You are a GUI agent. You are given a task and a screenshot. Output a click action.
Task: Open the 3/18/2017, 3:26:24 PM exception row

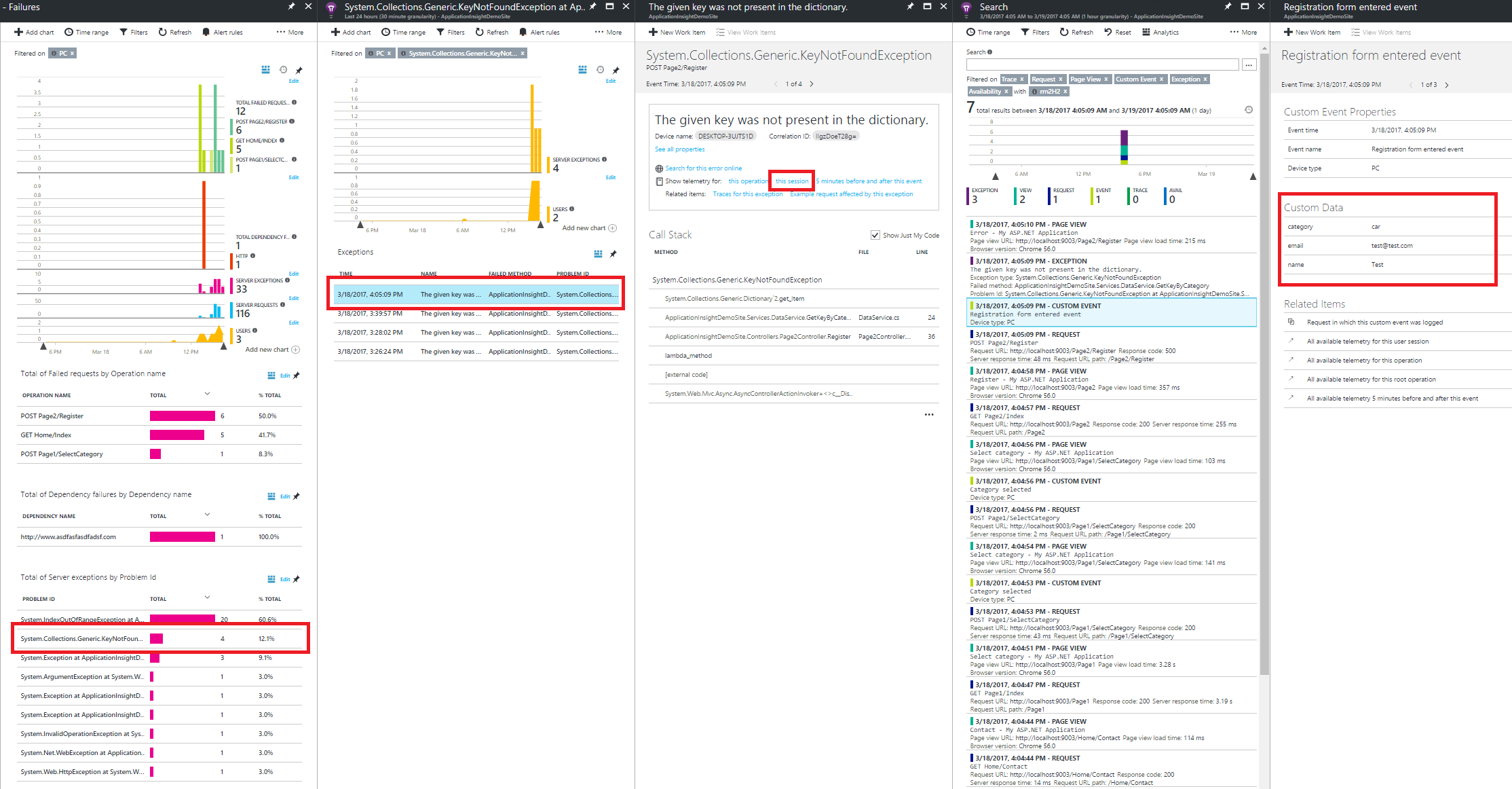477,352
